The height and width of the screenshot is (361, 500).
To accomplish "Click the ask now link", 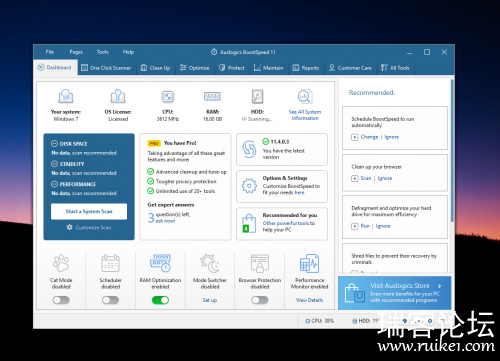I will point(165,221).
